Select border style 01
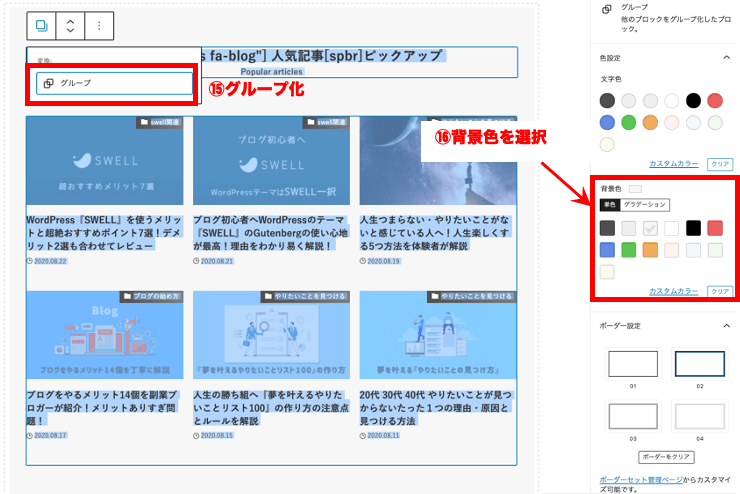Viewport: 740px width, 494px height. tap(633, 364)
